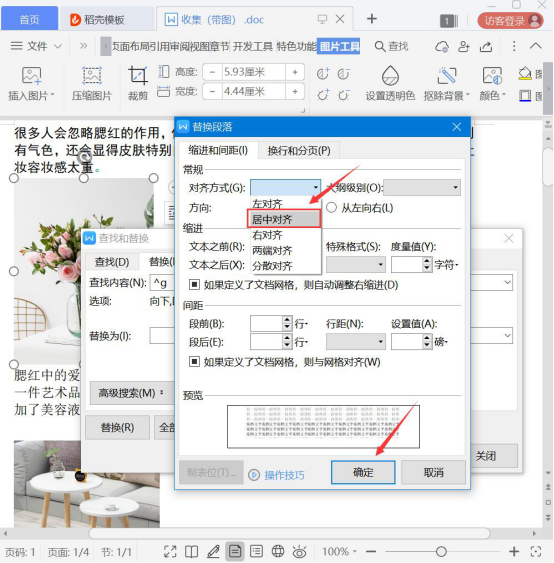Click the Remove Background (抠除背景) icon
The width and height of the screenshot is (554, 563).
pos(446,76)
